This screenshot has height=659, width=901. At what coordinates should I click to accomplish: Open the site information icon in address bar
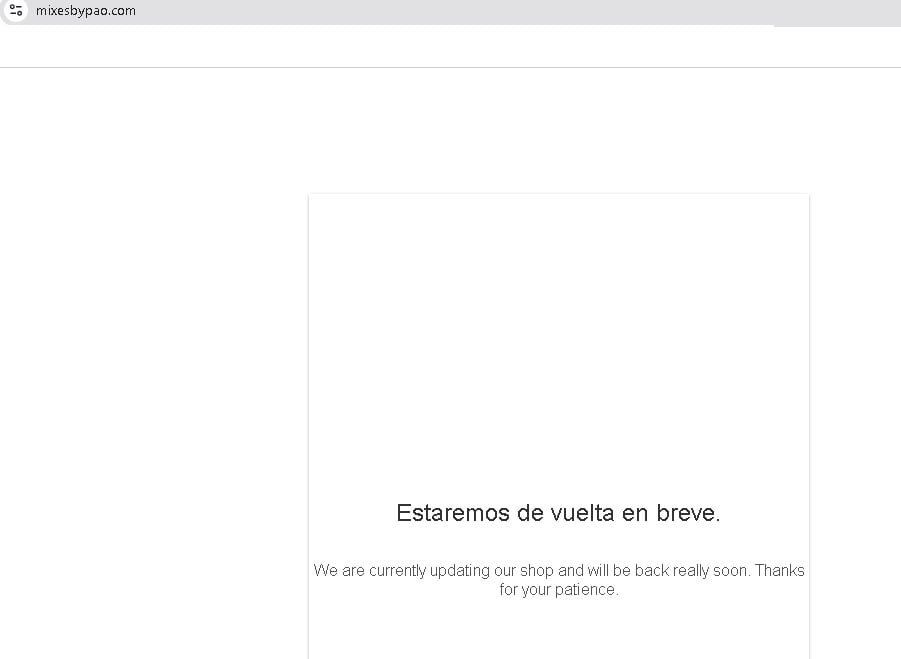click(x=16, y=11)
